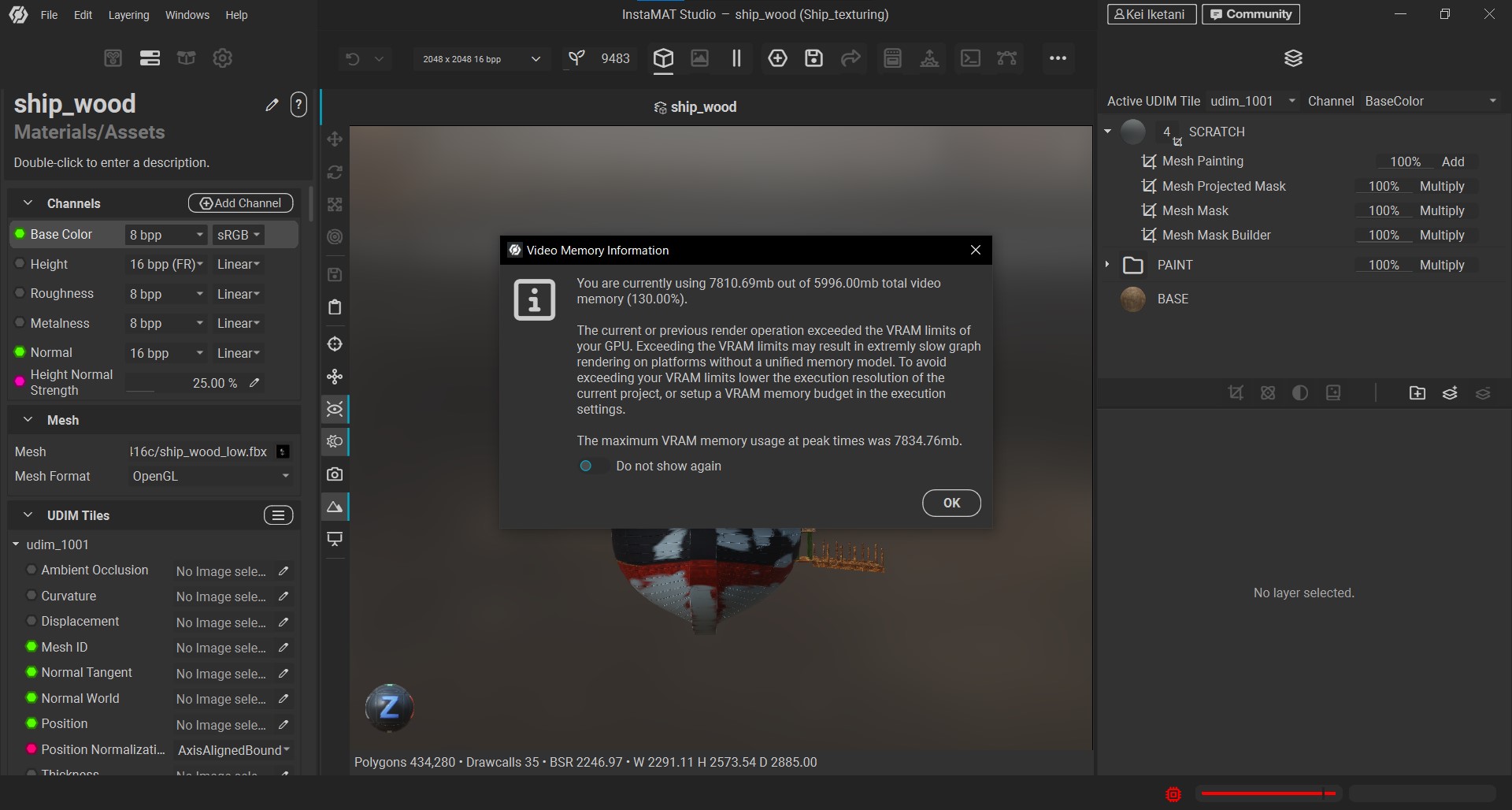Viewport: 1512px width, 810px height.
Task: Open the Mesh Format OpenGL dropdown
Action: pyautogui.click(x=210, y=476)
